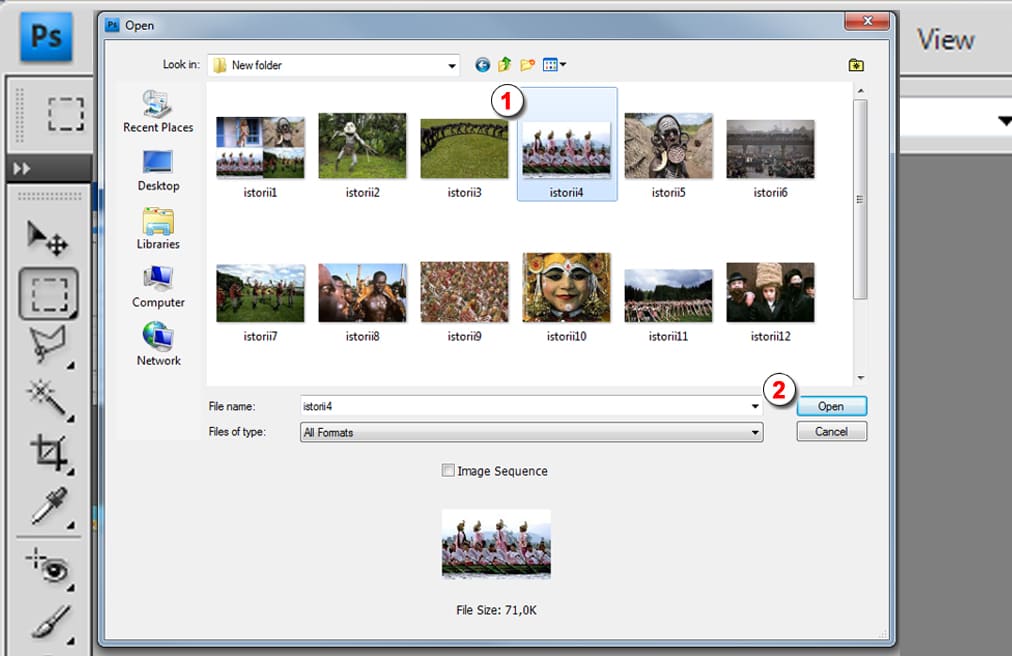The image size is (1012, 656).
Task: Select the istorii10 mask thumbnail
Action: coord(566,288)
